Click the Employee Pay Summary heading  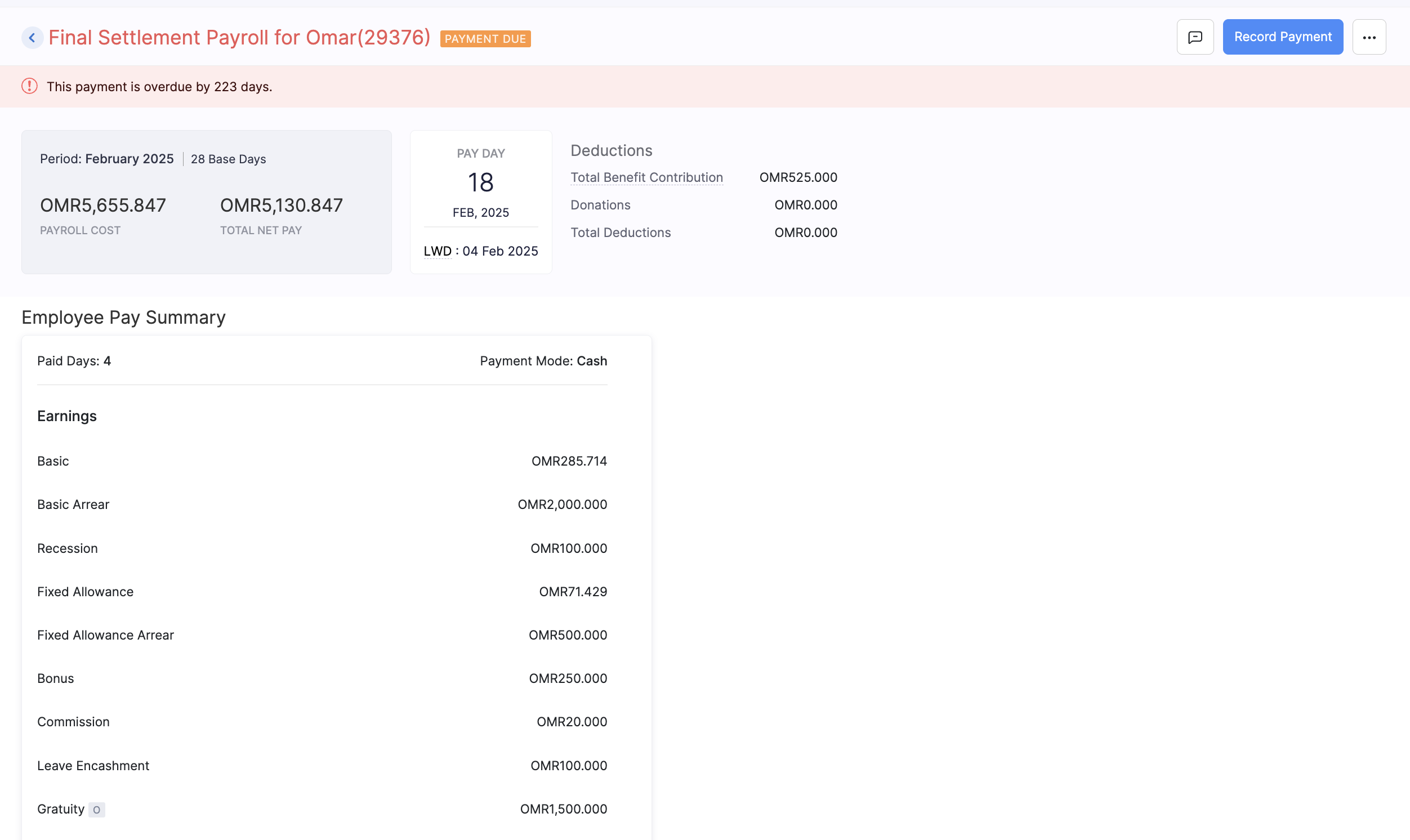123,318
